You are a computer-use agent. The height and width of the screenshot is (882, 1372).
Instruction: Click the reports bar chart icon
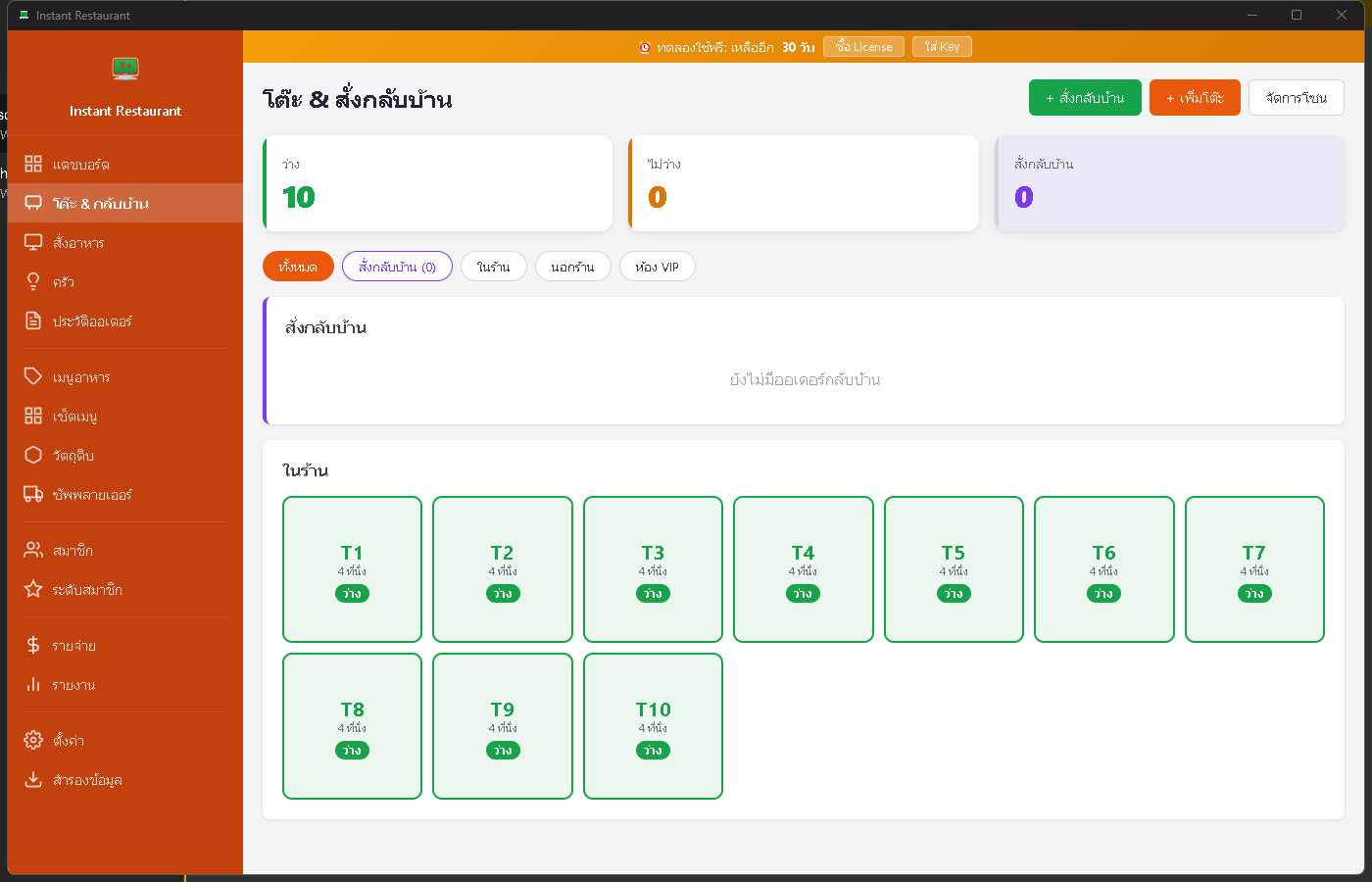point(33,684)
